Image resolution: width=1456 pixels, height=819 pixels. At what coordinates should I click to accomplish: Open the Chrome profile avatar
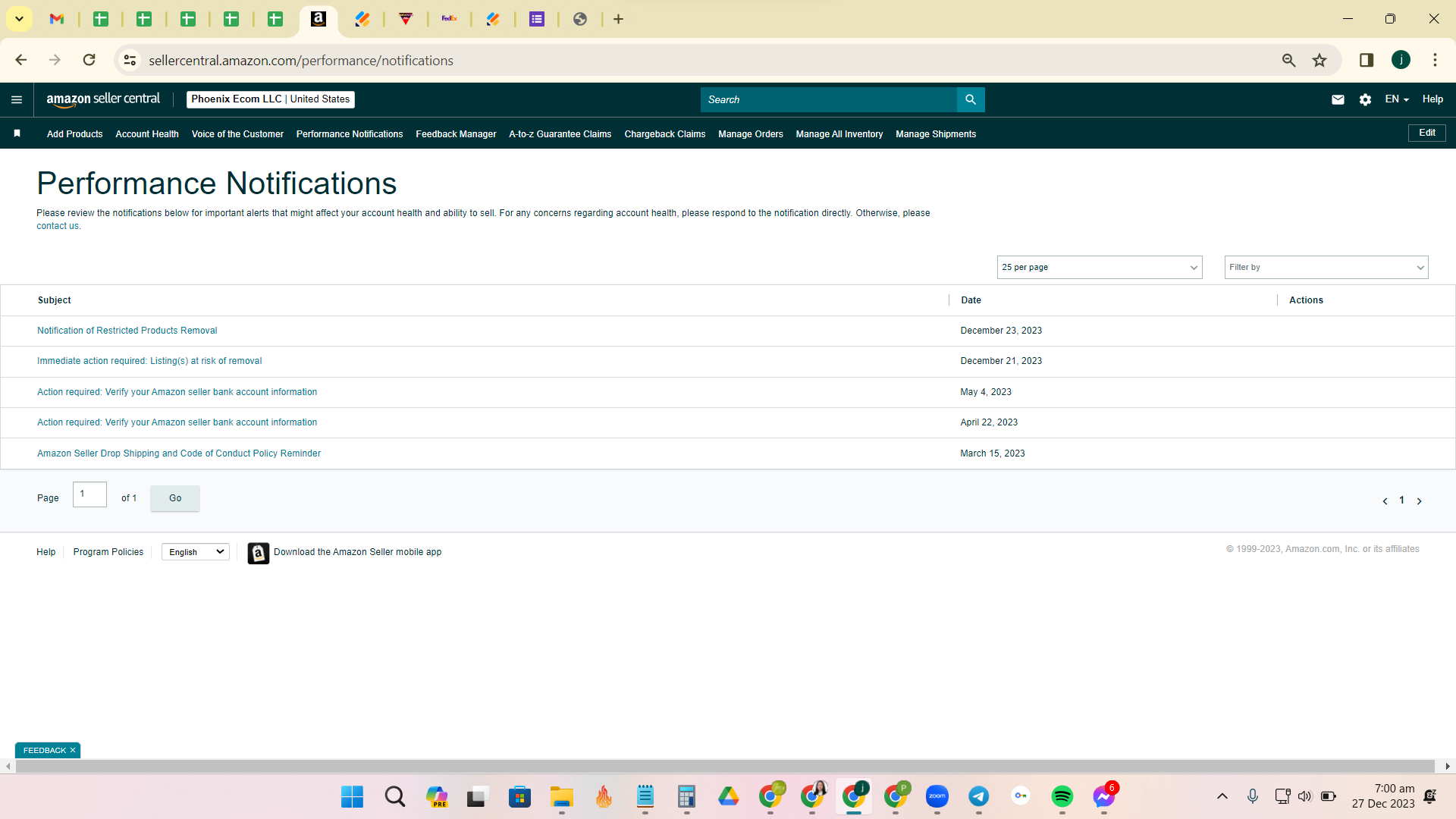(x=1401, y=60)
